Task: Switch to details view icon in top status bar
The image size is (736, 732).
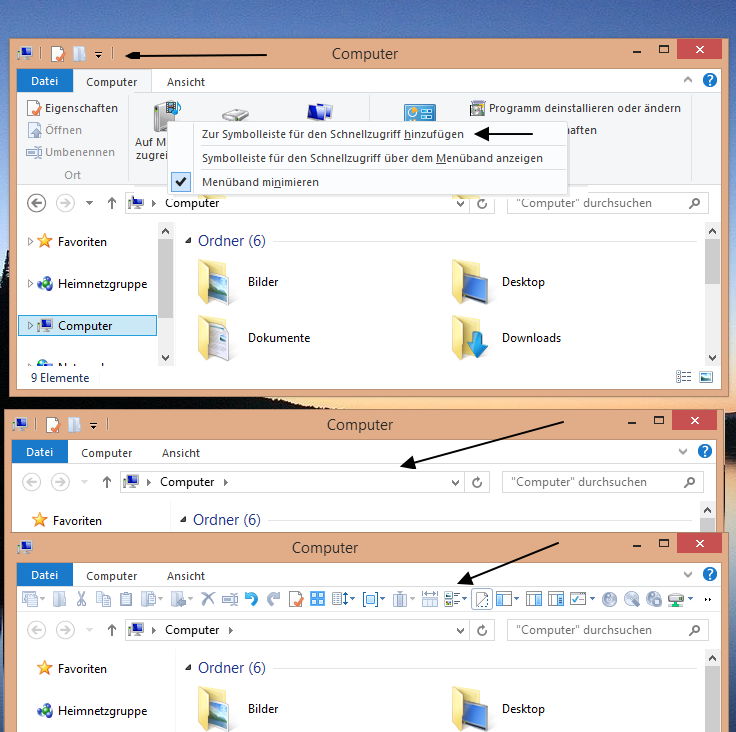Action: (683, 377)
